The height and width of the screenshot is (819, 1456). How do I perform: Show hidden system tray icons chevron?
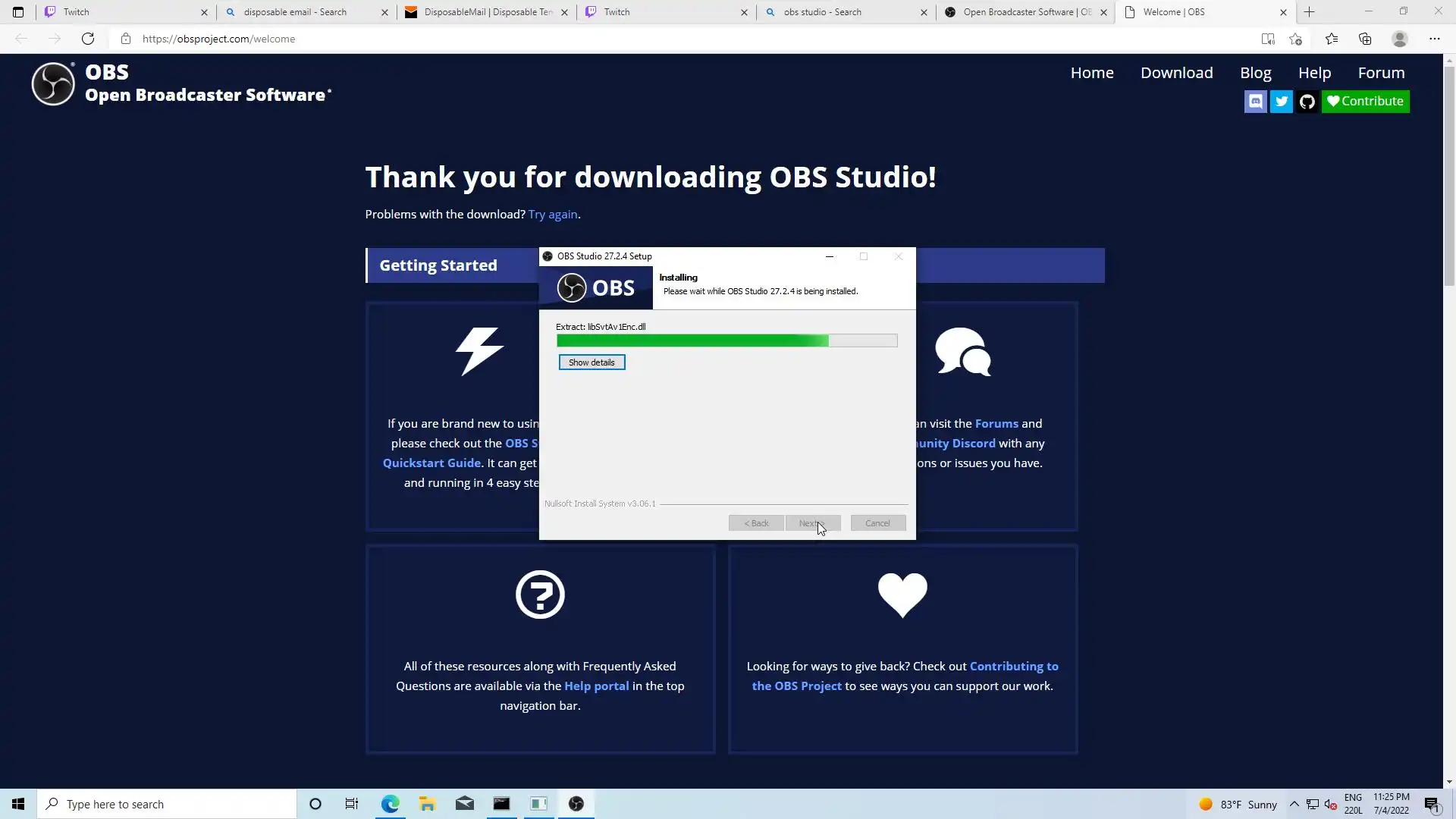[1294, 804]
